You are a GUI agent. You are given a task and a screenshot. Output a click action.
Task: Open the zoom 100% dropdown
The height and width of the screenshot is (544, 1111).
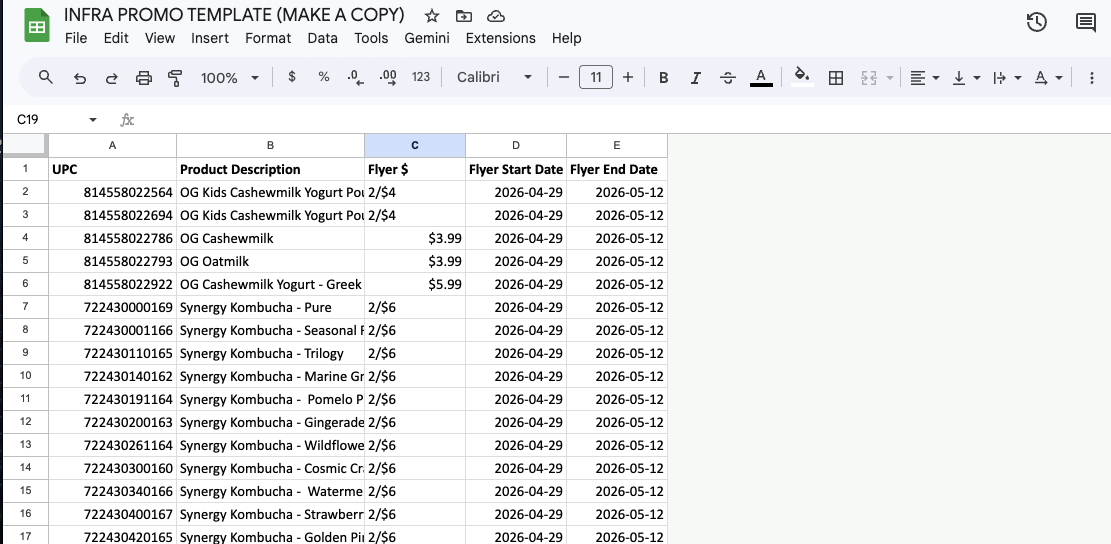click(x=230, y=78)
